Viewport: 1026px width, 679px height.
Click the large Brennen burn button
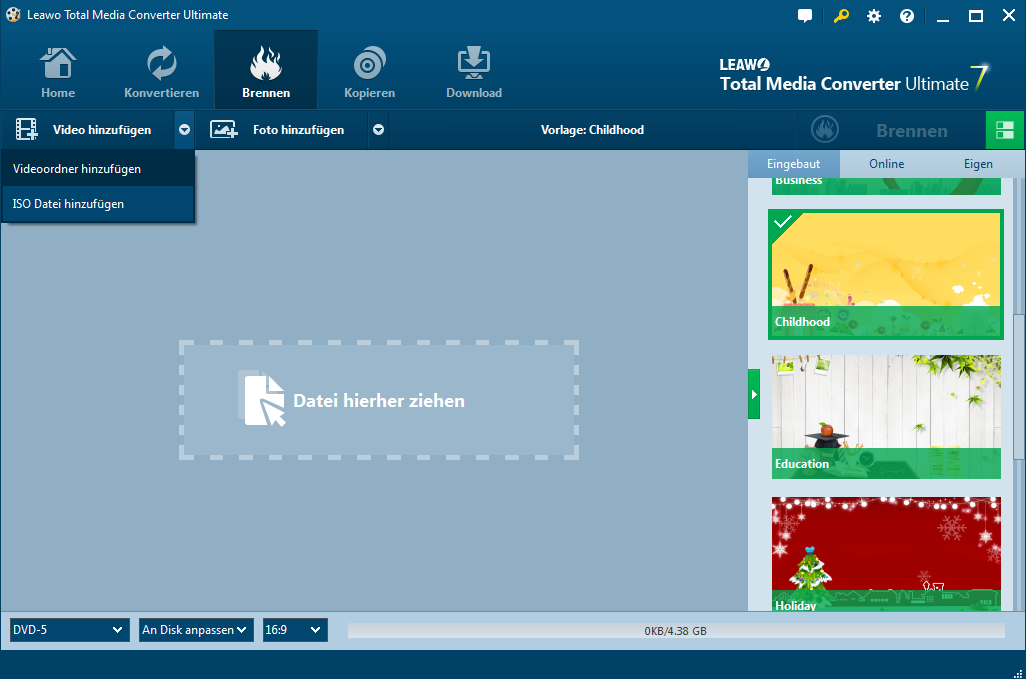(x=892, y=130)
